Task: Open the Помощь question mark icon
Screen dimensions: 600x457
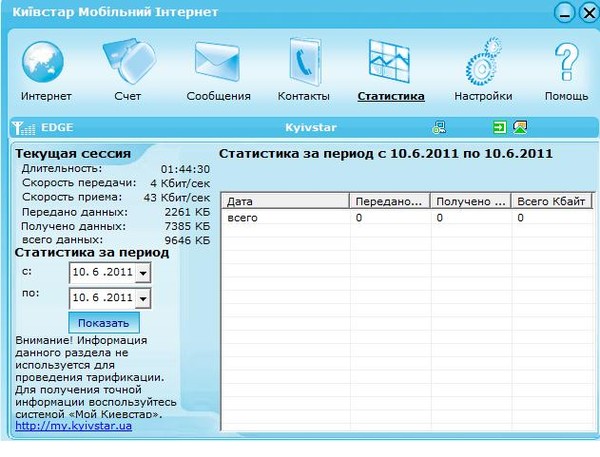Action: pyautogui.click(x=567, y=62)
